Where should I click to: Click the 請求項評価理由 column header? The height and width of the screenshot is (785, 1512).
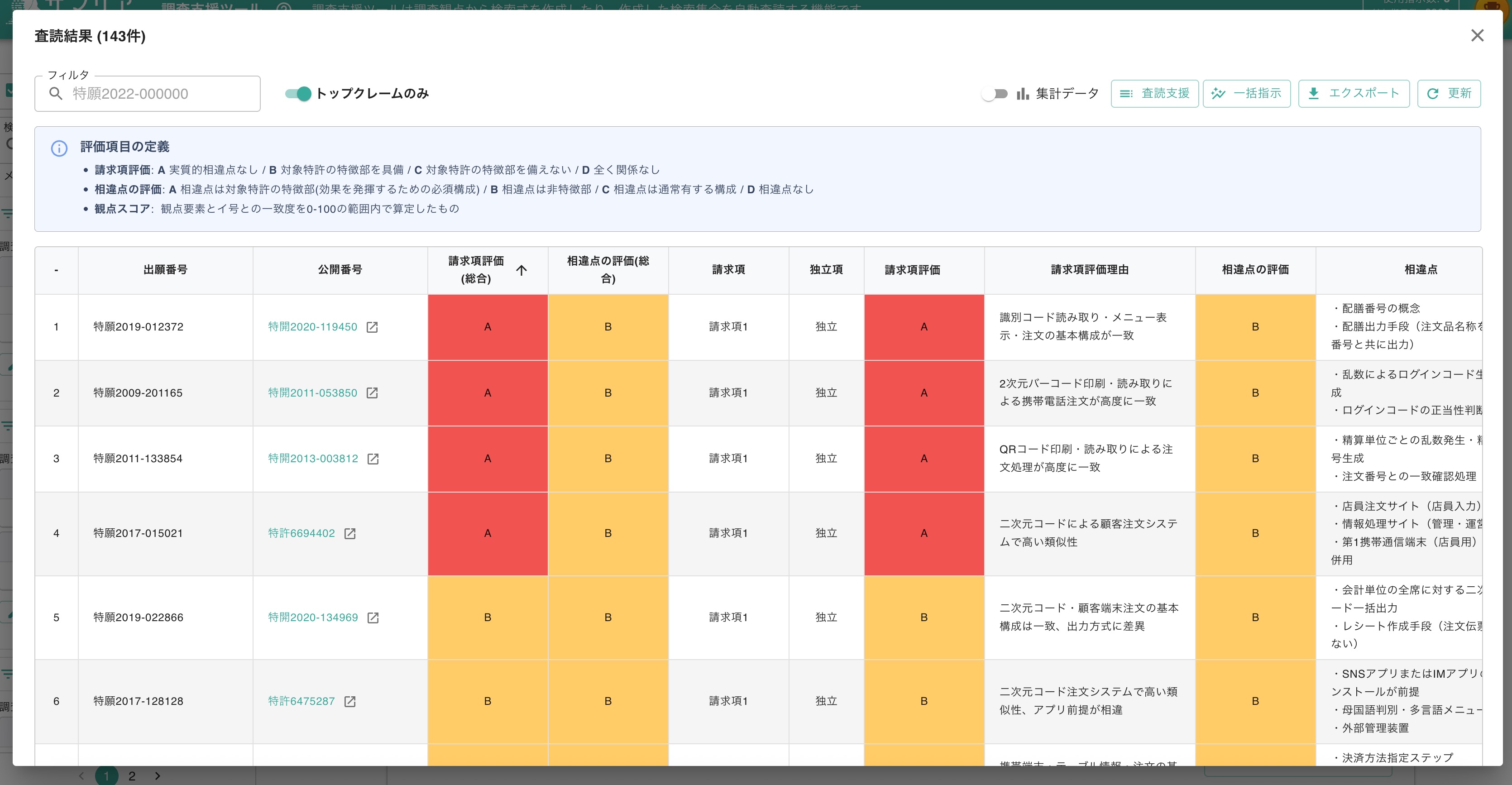point(1089,269)
